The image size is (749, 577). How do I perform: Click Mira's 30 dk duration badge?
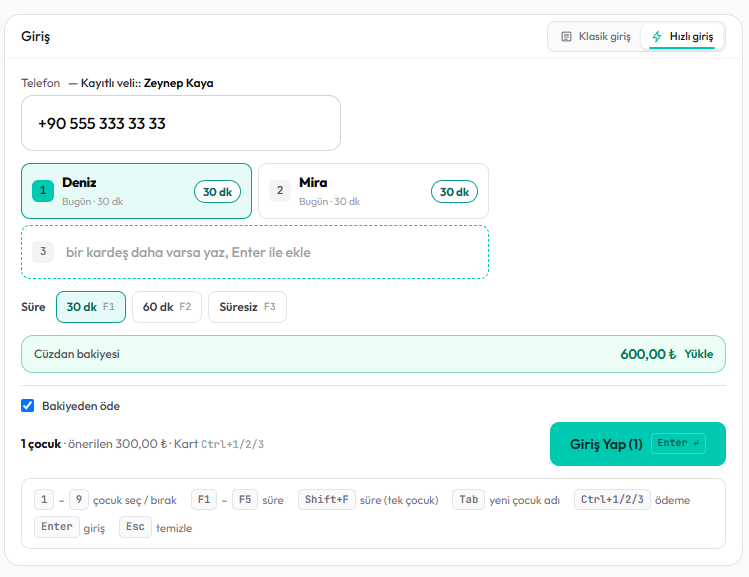coord(454,192)
